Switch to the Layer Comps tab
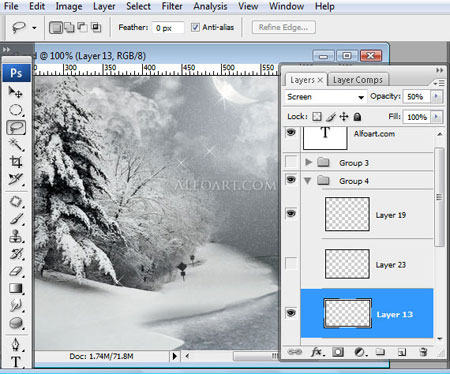This screenshot has height=374, width=450. point(358,80)
